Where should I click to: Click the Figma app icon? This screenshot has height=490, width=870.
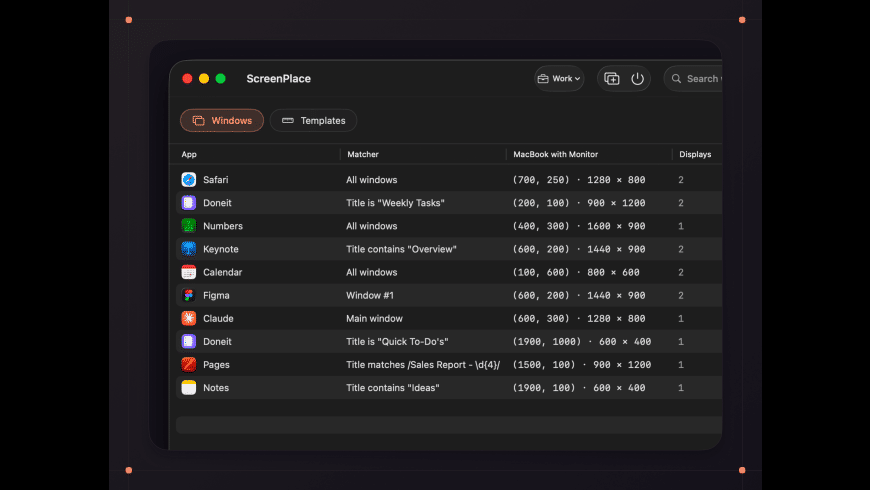pyautogui.click(x=189, y=295)
